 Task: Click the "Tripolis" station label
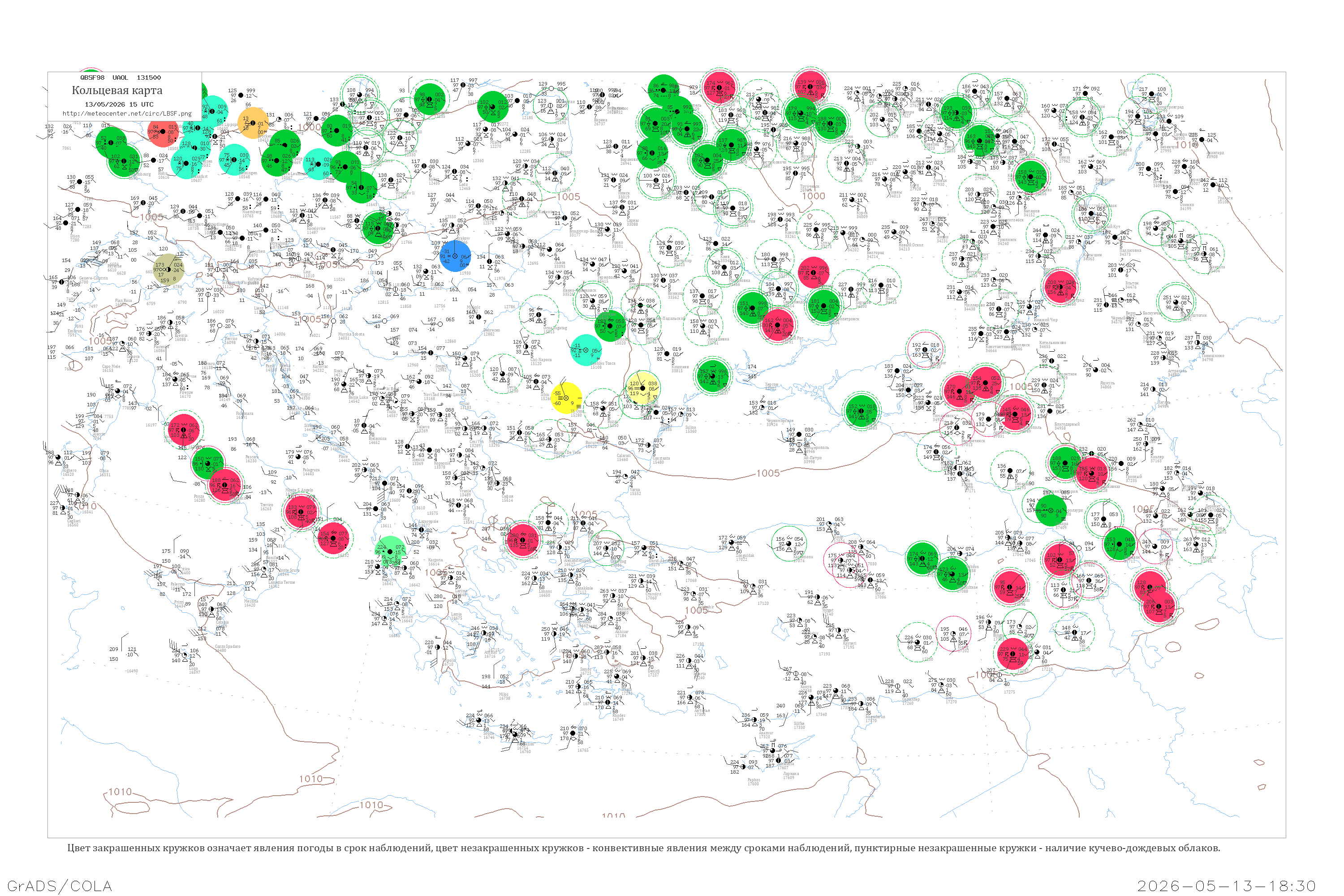[449, 660]
